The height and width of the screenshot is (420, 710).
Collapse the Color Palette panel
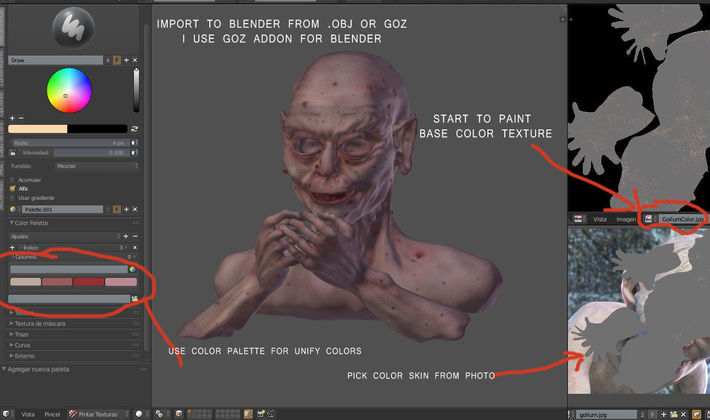coord(30,223)
